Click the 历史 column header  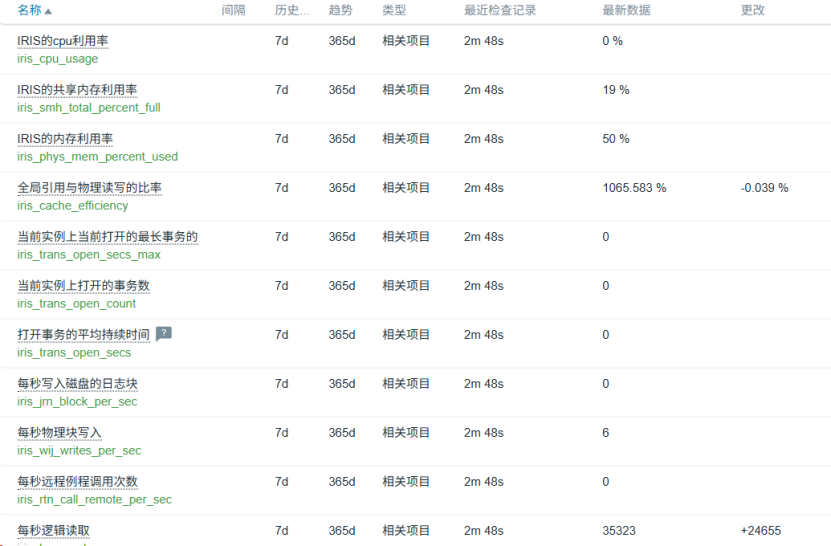coord(292,10)
